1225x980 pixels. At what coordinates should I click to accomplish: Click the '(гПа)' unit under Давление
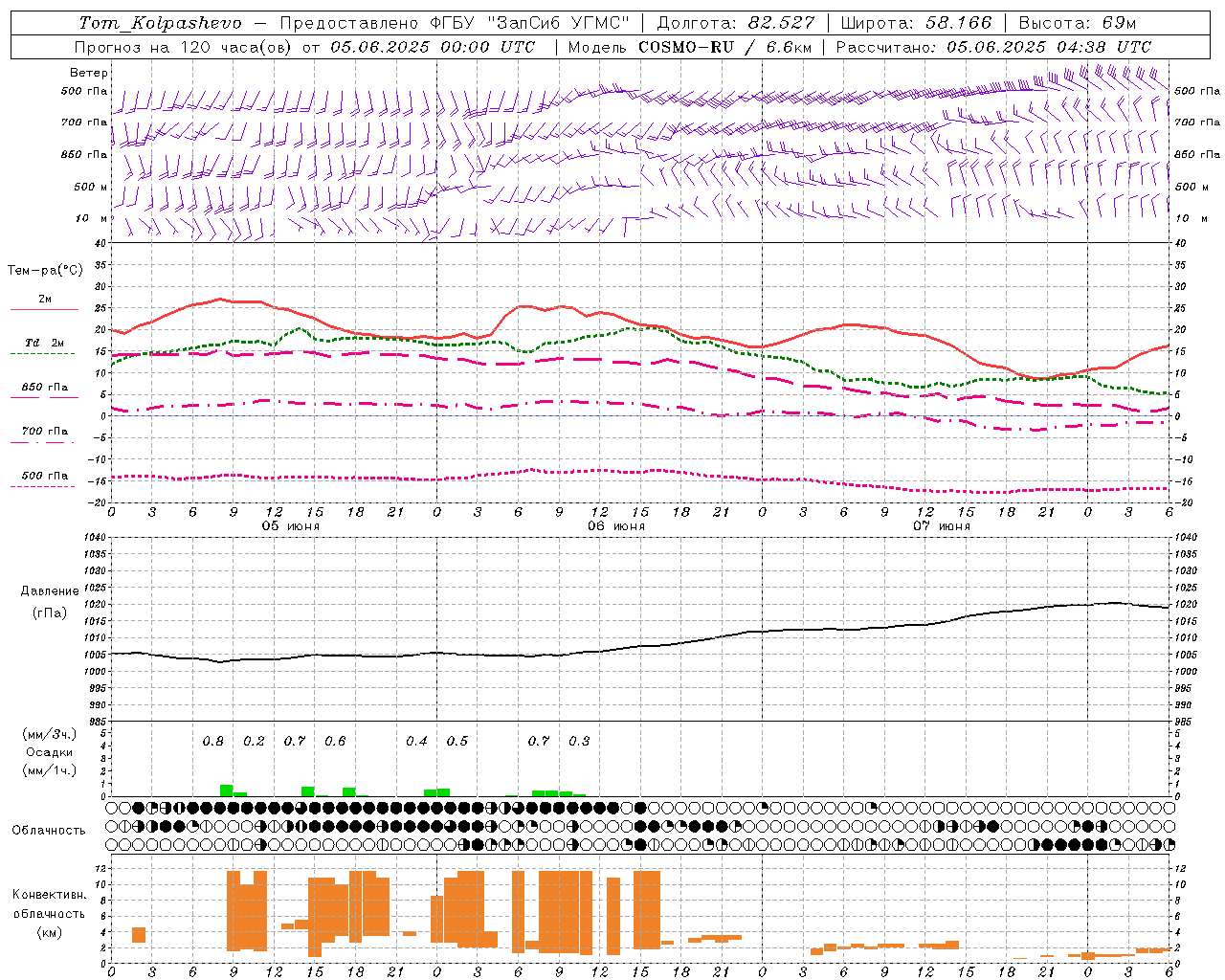click(49, 613)
